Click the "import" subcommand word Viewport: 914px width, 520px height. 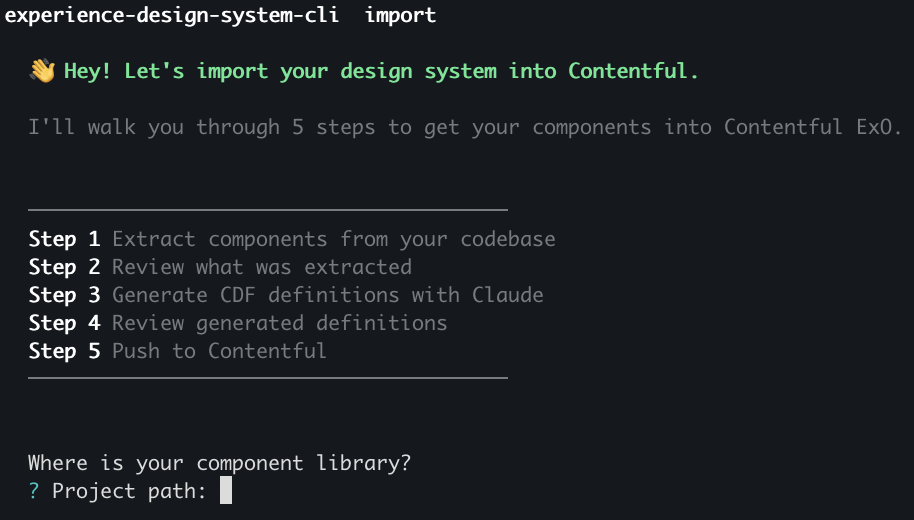click(400, 15)
